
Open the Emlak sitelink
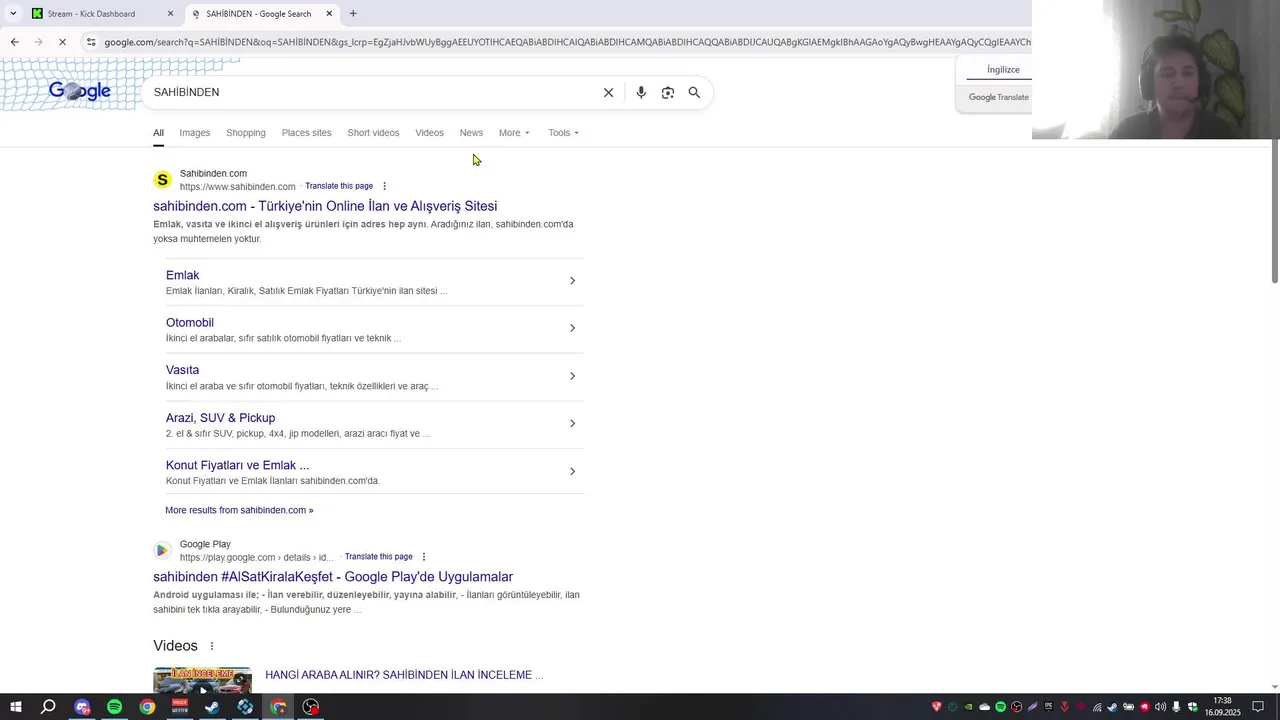182,275
